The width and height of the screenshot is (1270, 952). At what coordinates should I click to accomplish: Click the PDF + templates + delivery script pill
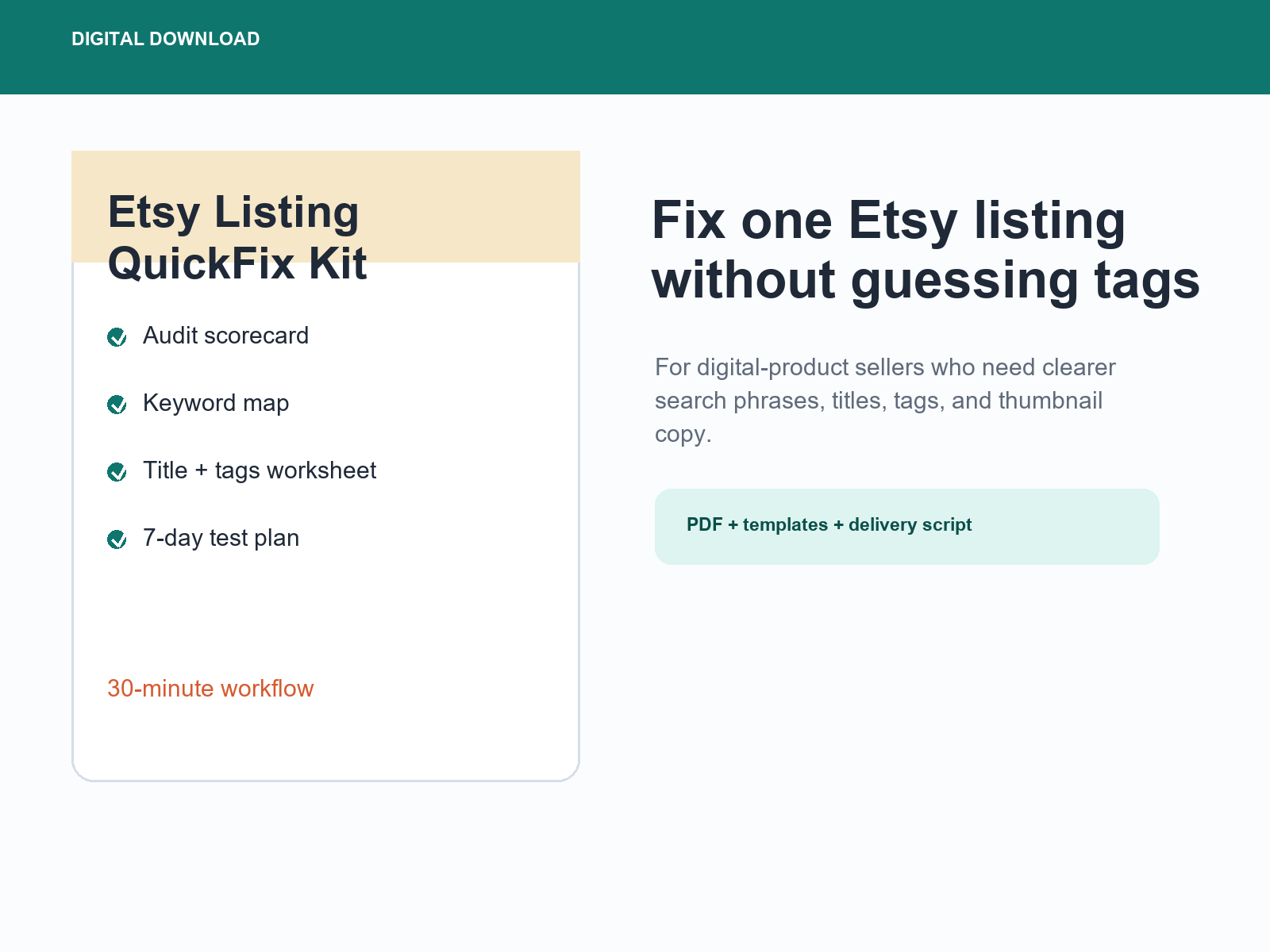coord(906,527)
